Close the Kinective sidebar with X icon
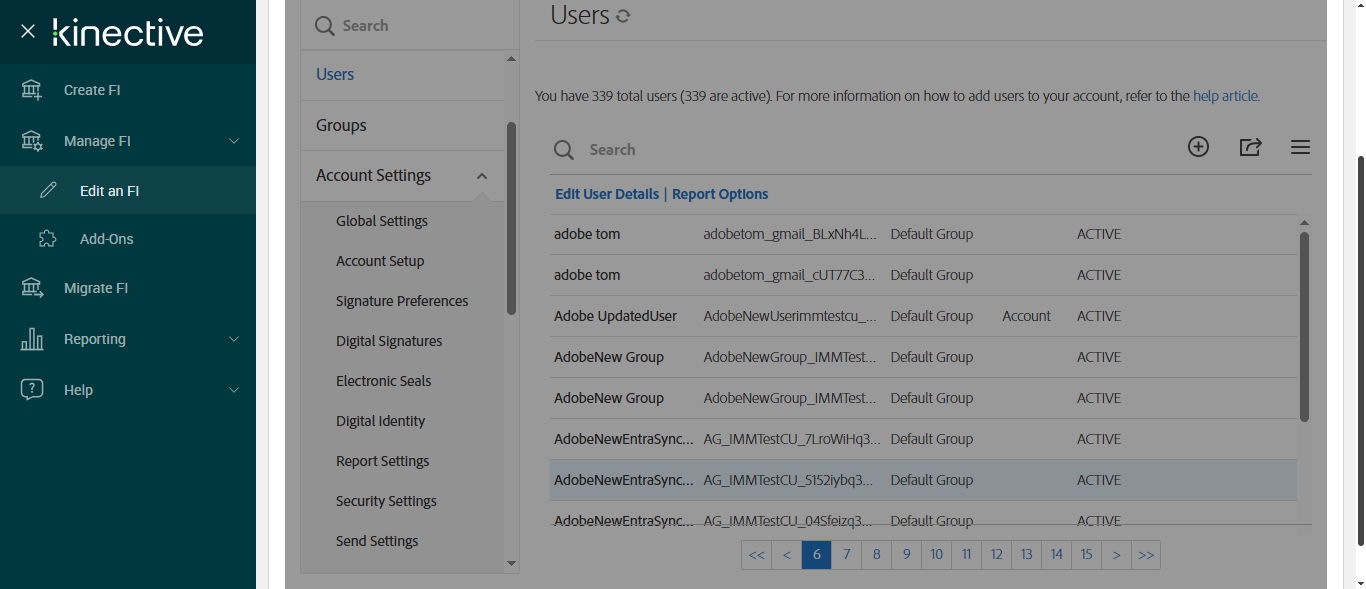This screenshot has width=1366, height=589. pyautogui.click(x=28, y=32)
